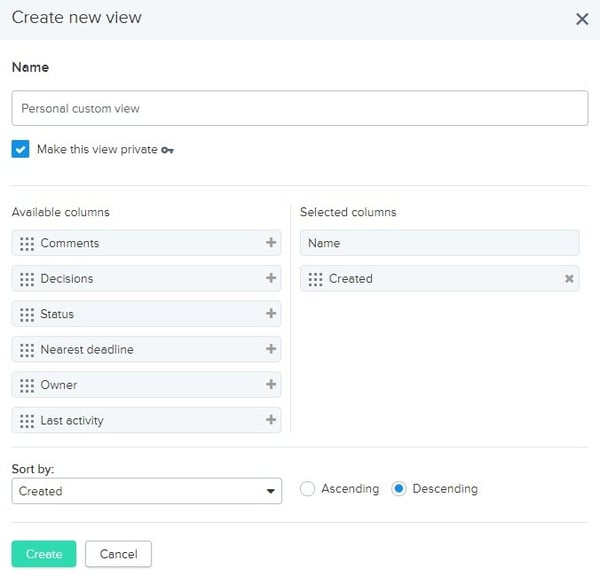The image size is (600, 576).
Task: Click the Name item in Selected columns
Action: pos(439,243)
